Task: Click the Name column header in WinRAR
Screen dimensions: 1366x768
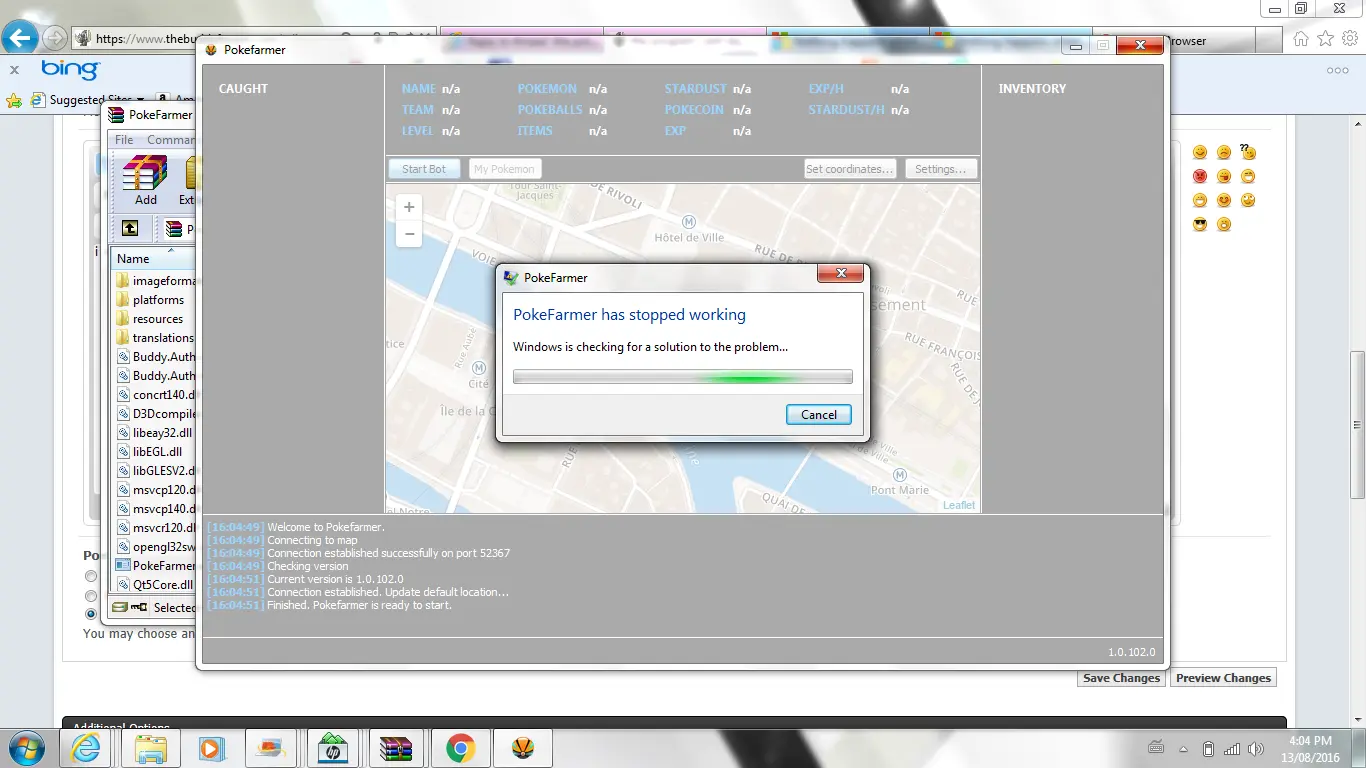Action: [153, 258]
